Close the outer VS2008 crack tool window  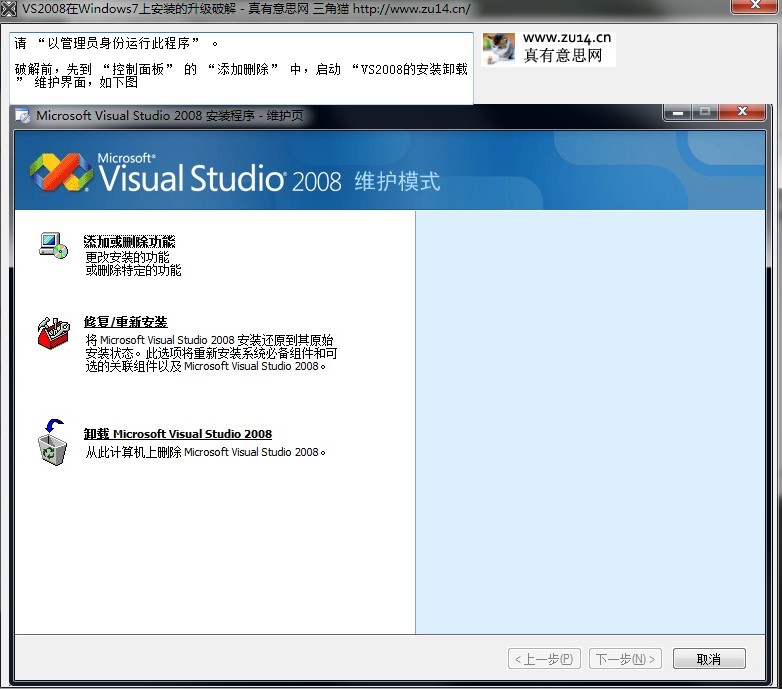click(756, 6)
